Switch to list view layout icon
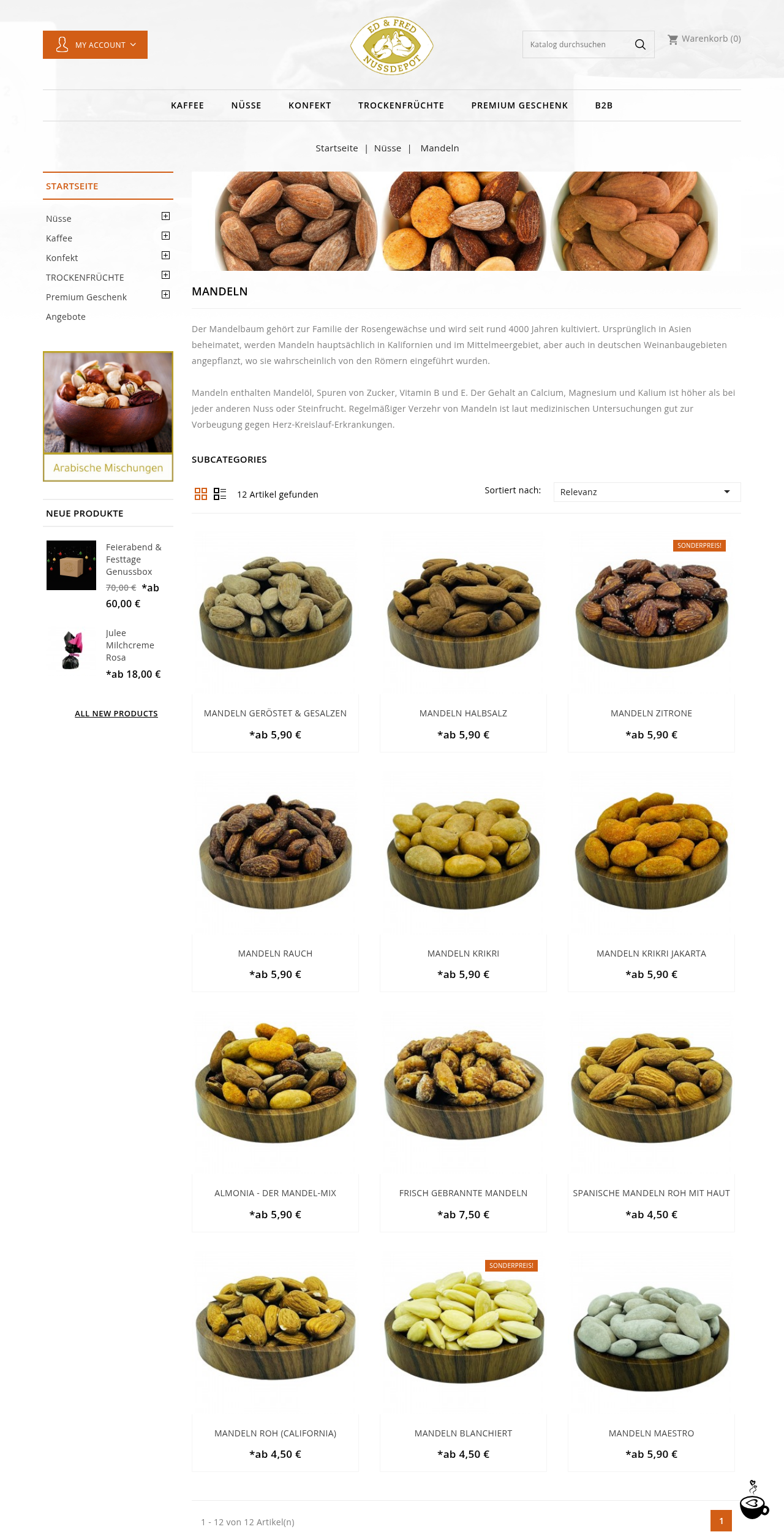This screenshot has height=1532, width=784. (220, 494)
